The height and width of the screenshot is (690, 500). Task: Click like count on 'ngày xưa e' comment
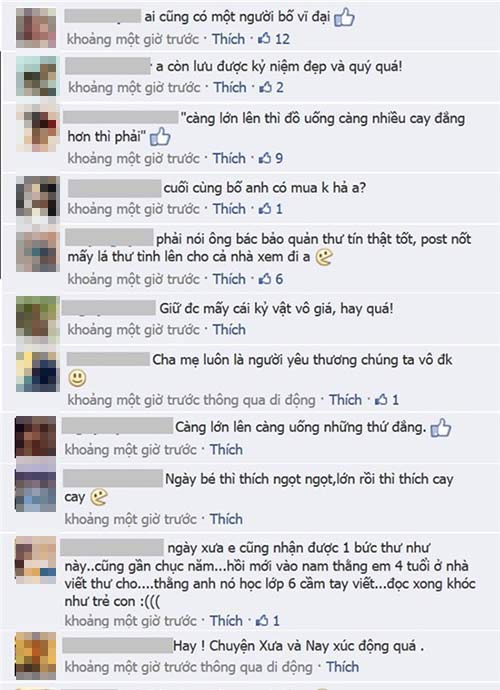point(267,621)
